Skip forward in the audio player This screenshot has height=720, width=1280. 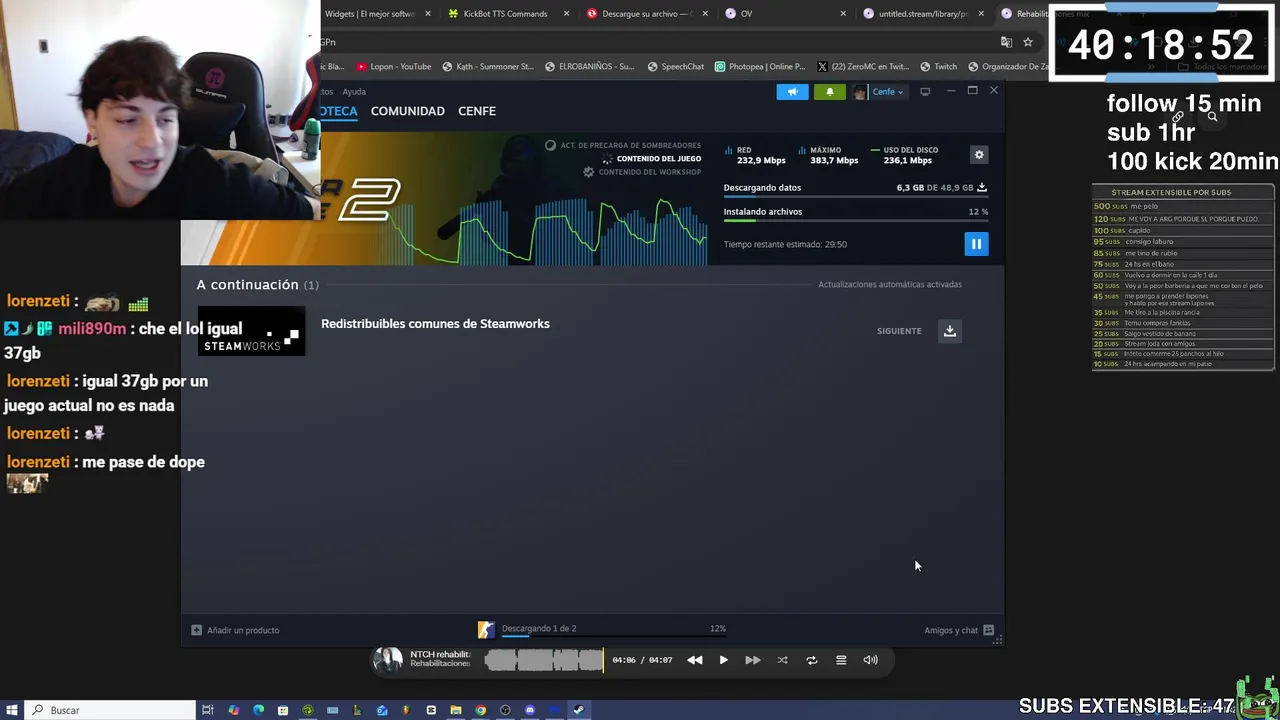[x=752, y=660]
